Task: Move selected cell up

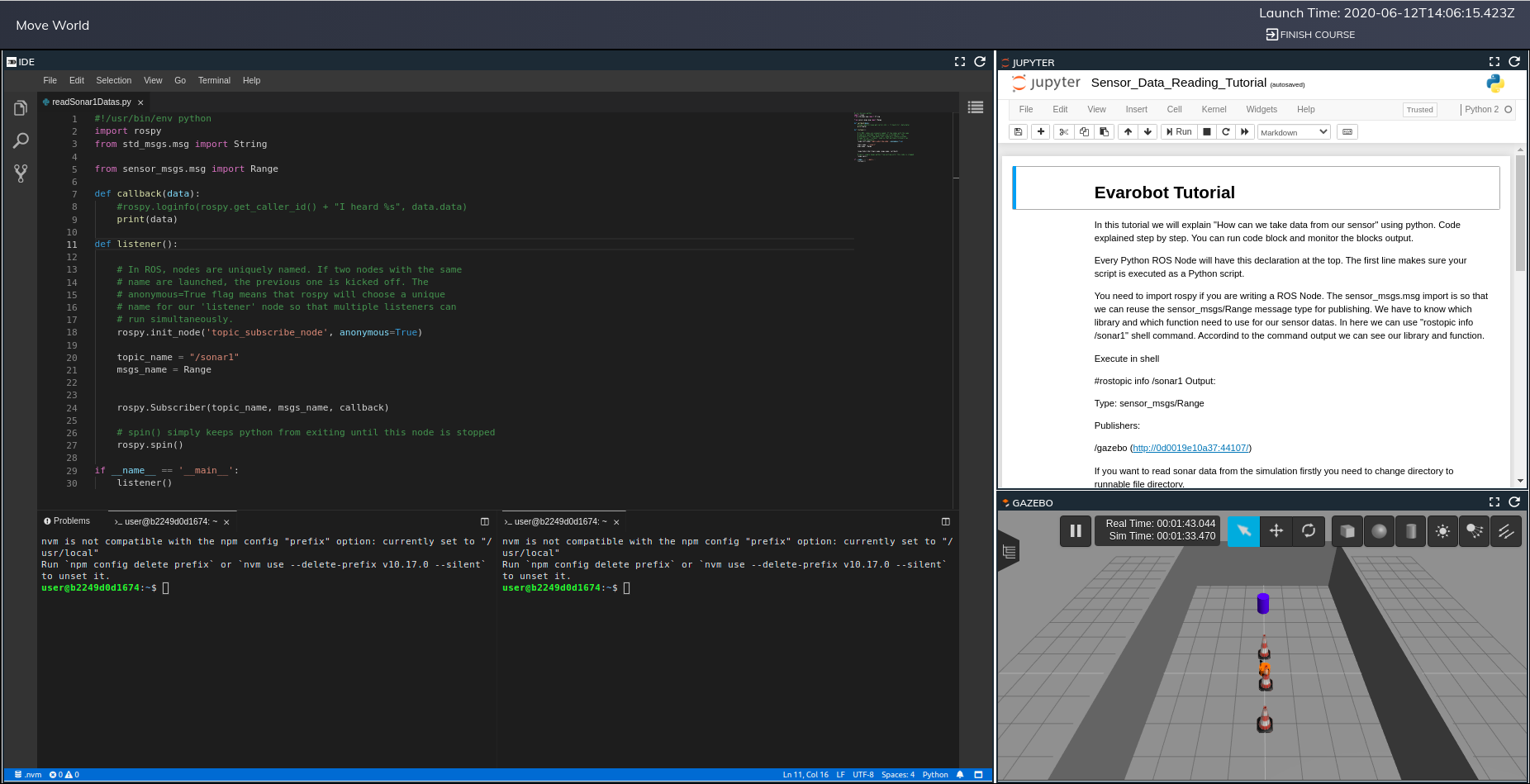Action: (x=1128, y=132)
